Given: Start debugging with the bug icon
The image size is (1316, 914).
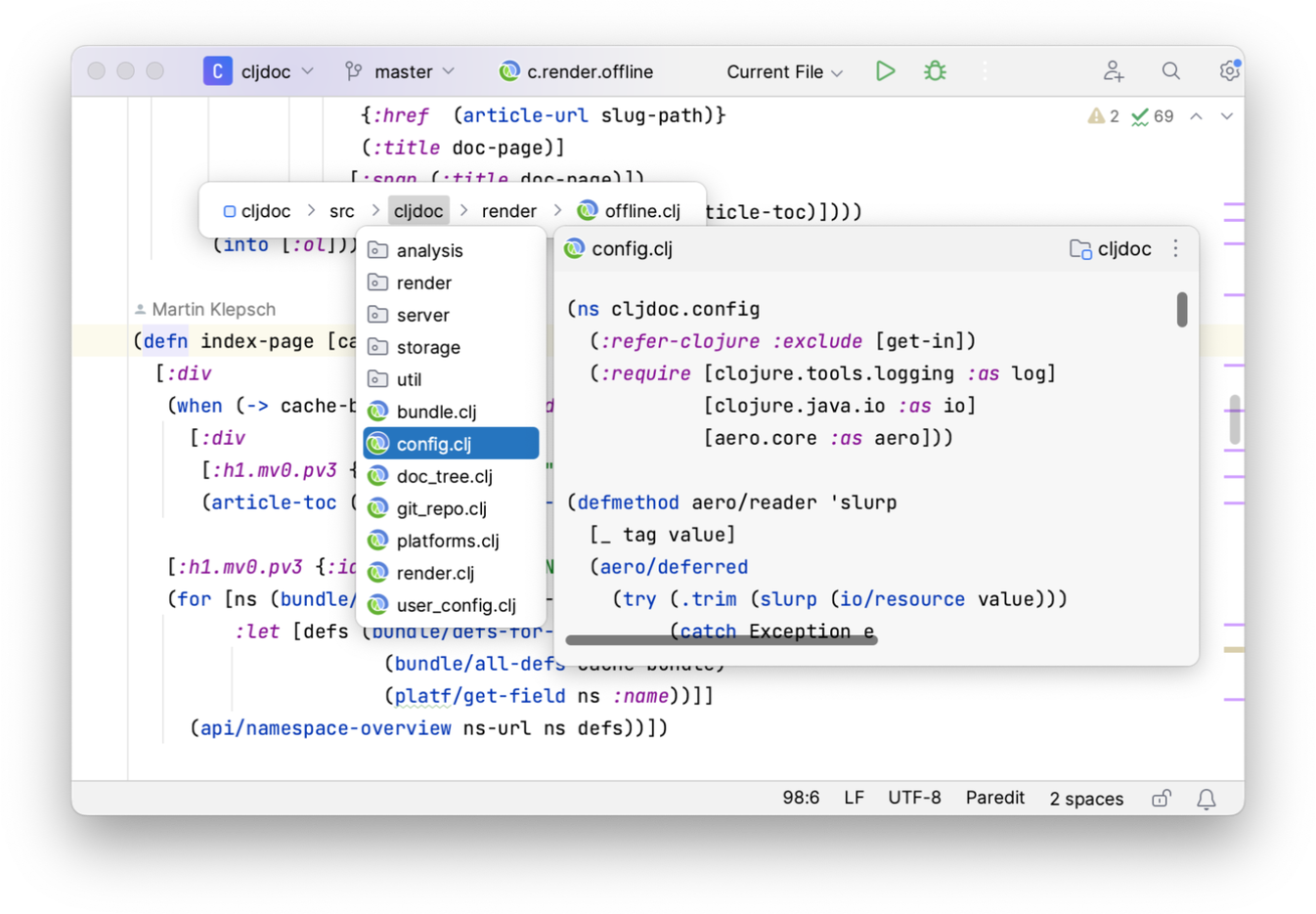Looking at the screenshot, I should pyautogui.click(x=935, y=71).
